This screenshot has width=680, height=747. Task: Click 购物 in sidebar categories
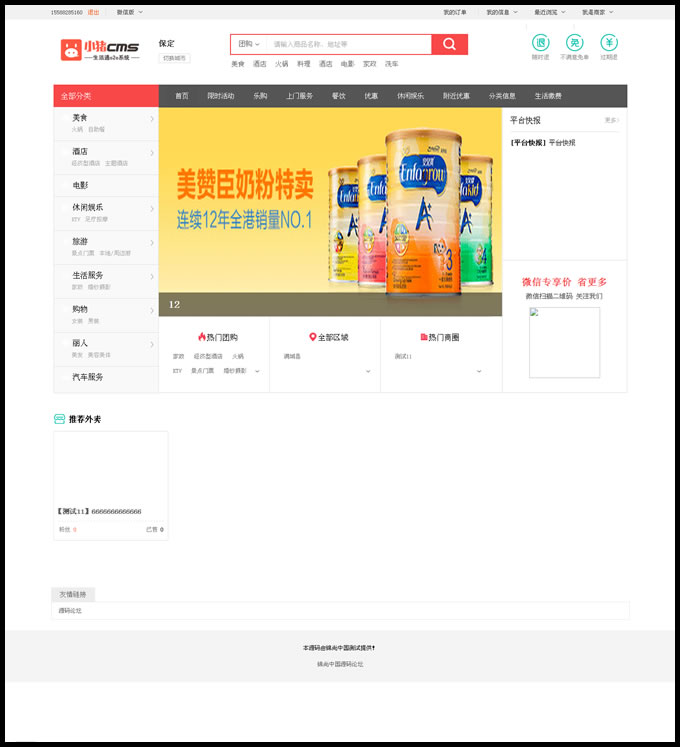pyautogui.click(x=80, y=309)
